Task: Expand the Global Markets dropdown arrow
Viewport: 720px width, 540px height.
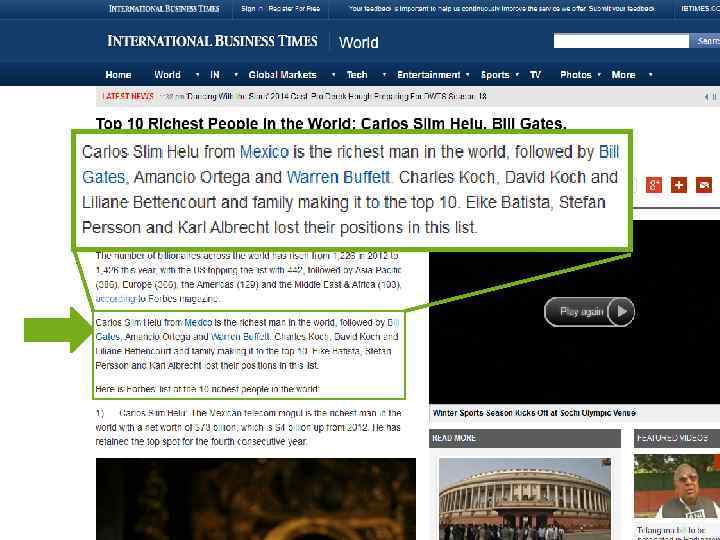Action: pos(333,74)
